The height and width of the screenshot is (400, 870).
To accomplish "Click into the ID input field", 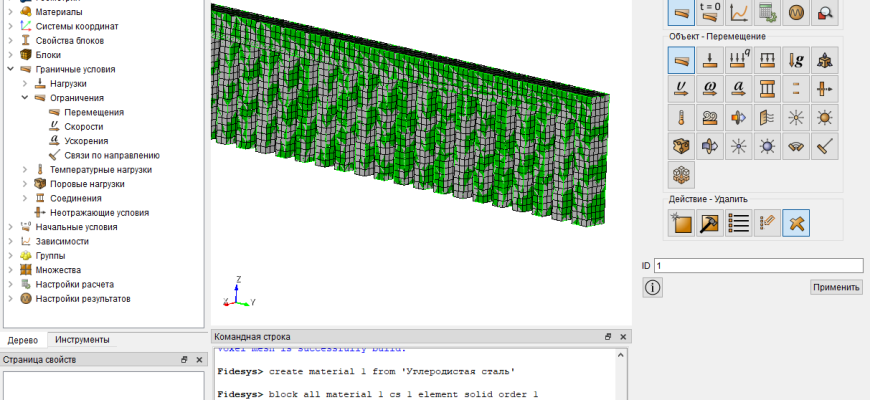I will click(757, 266).
